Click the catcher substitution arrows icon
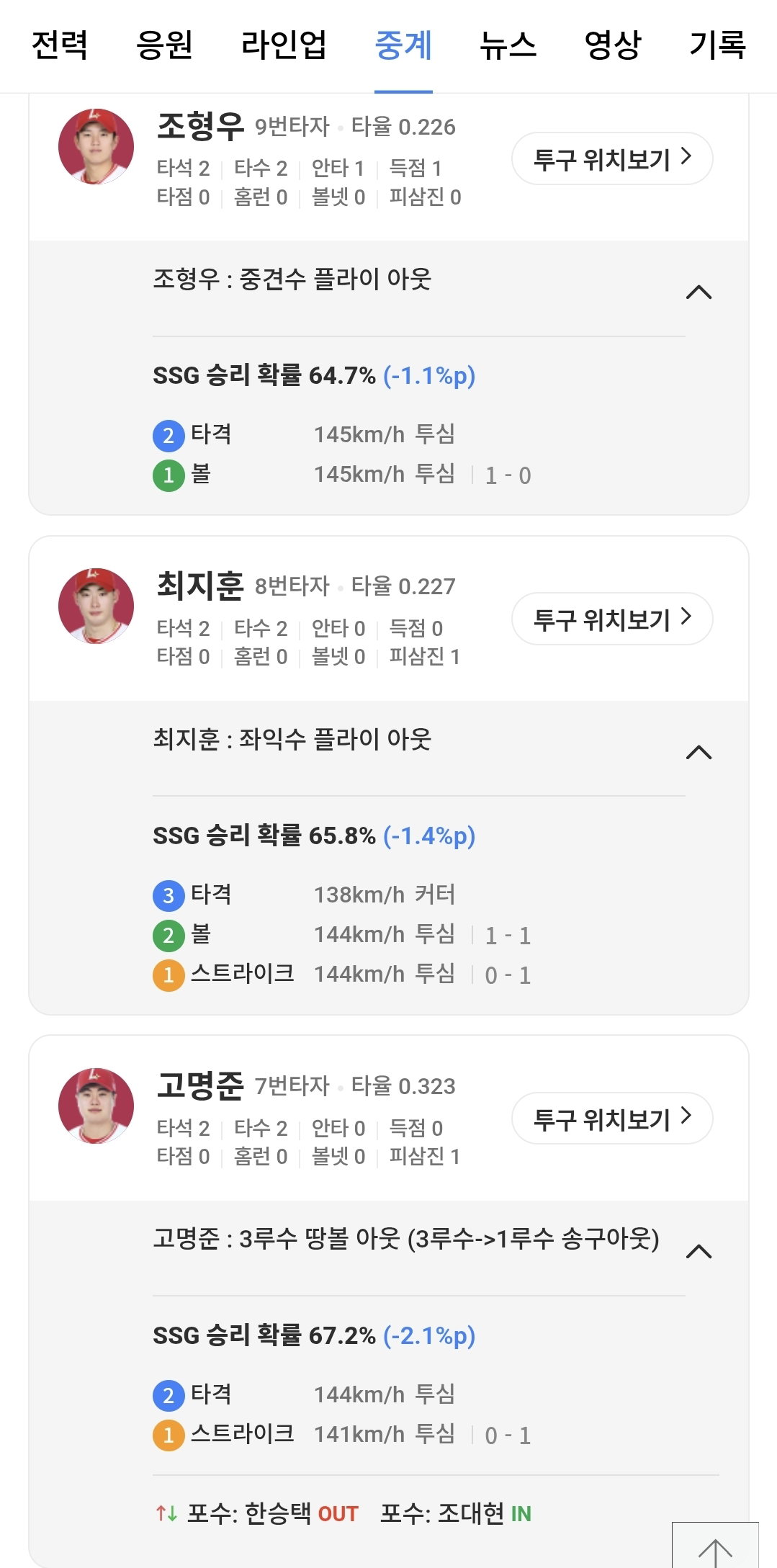777x1568 pixels. point(166,1513)
